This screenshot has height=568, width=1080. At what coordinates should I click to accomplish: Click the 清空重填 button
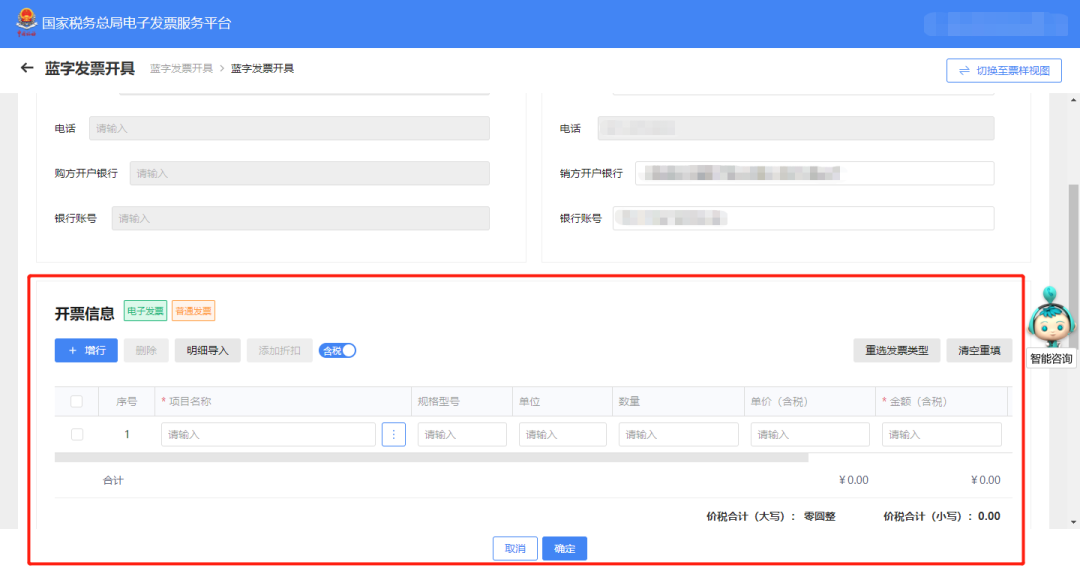[x=979, y=350]
